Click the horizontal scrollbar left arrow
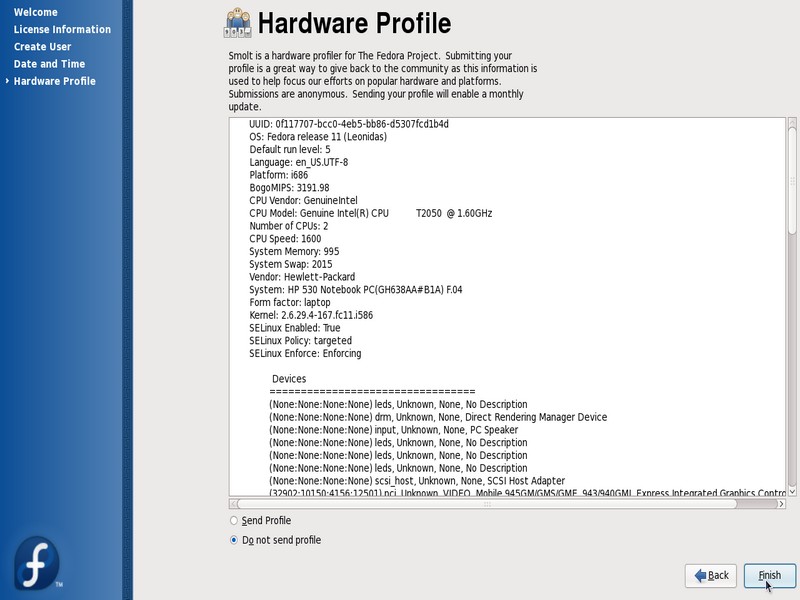 click(234, 503)
